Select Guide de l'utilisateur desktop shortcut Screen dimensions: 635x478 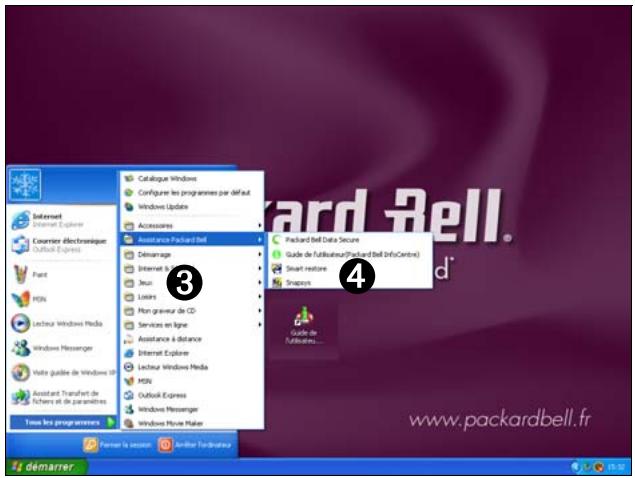pyautogui.click(x=304, y=326)
